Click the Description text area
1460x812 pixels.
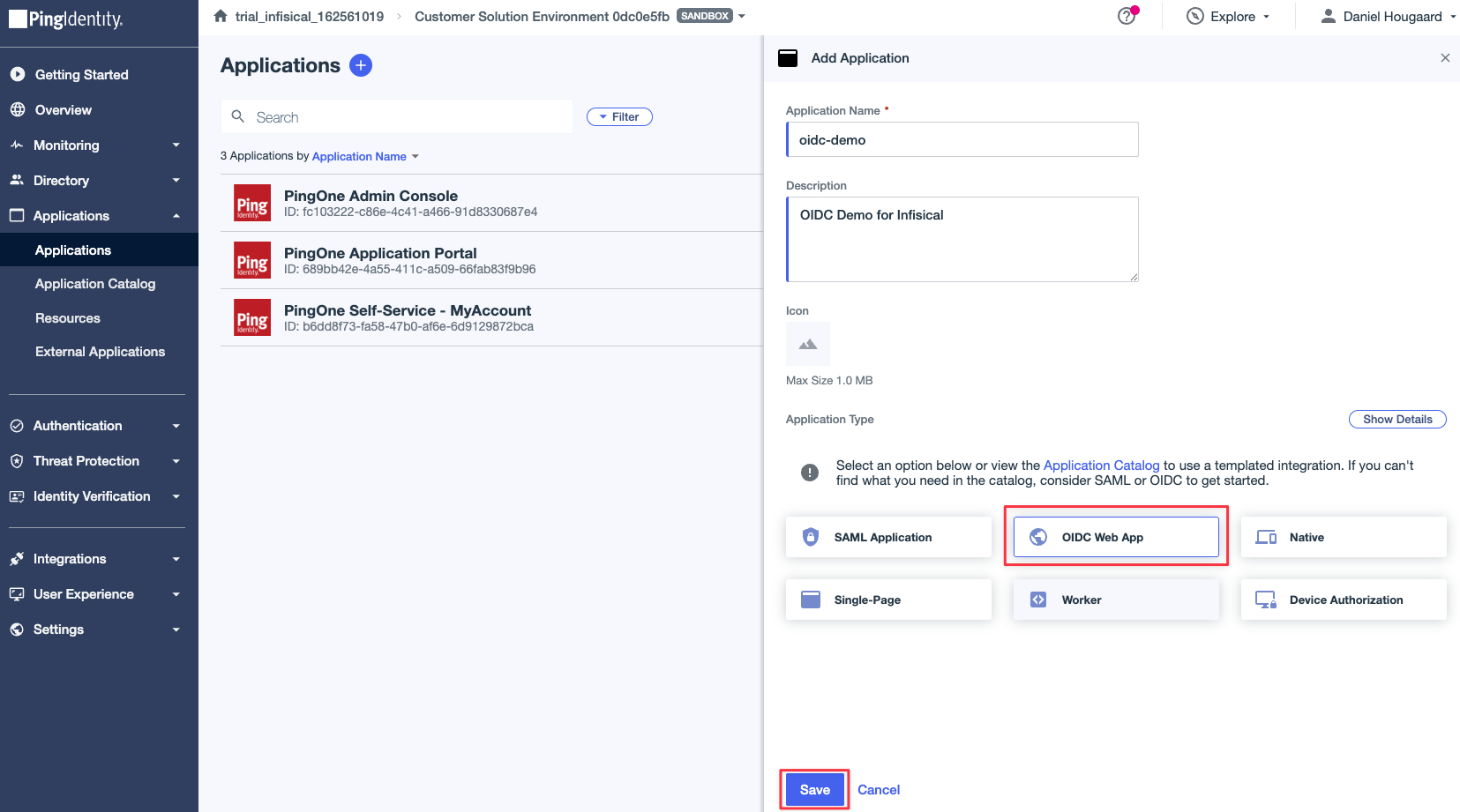(x=962, y=239)
